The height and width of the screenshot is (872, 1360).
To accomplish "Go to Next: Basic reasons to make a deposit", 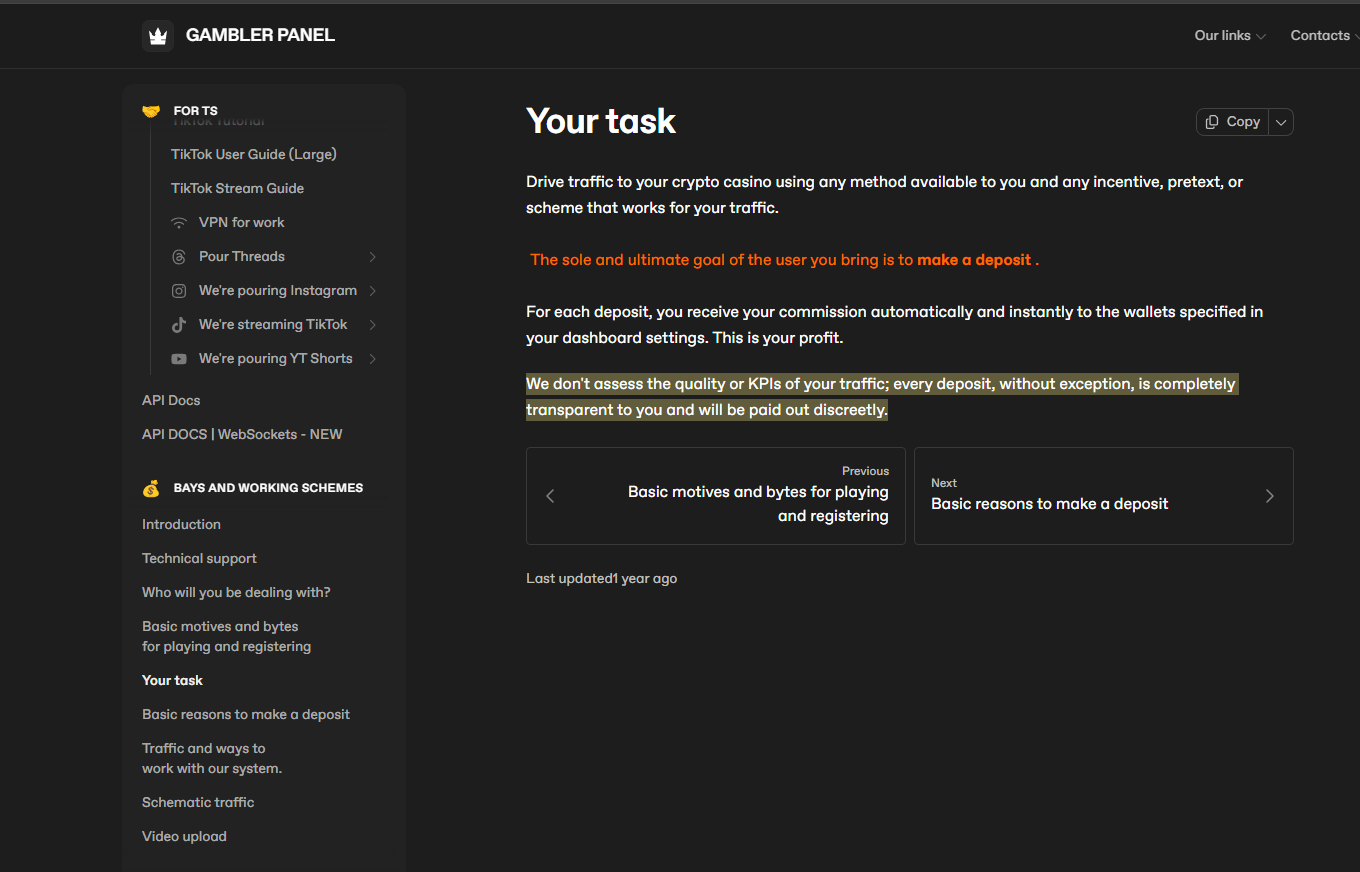I will pyautogui.click(x=1103, y=496).
